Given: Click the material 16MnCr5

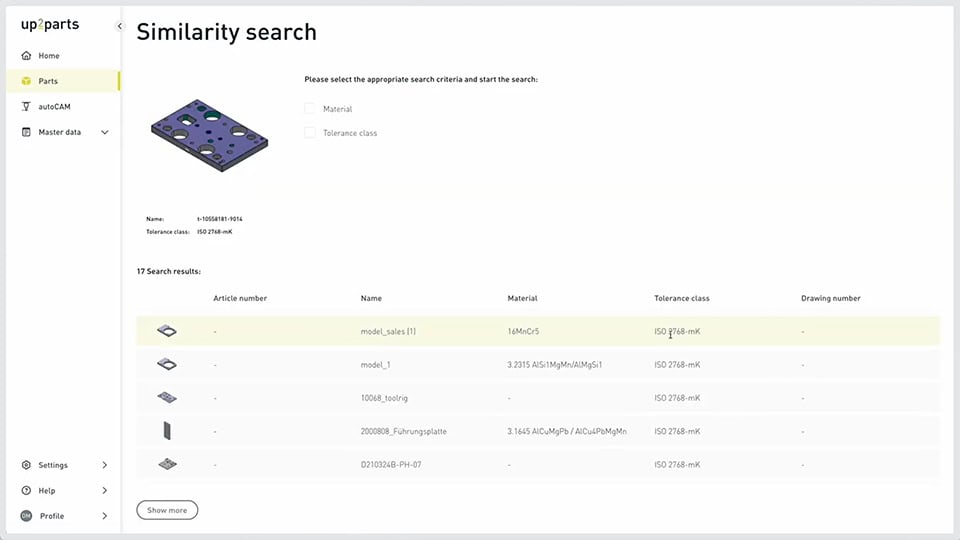Looking at the screenshot, I should pos(523,331).
